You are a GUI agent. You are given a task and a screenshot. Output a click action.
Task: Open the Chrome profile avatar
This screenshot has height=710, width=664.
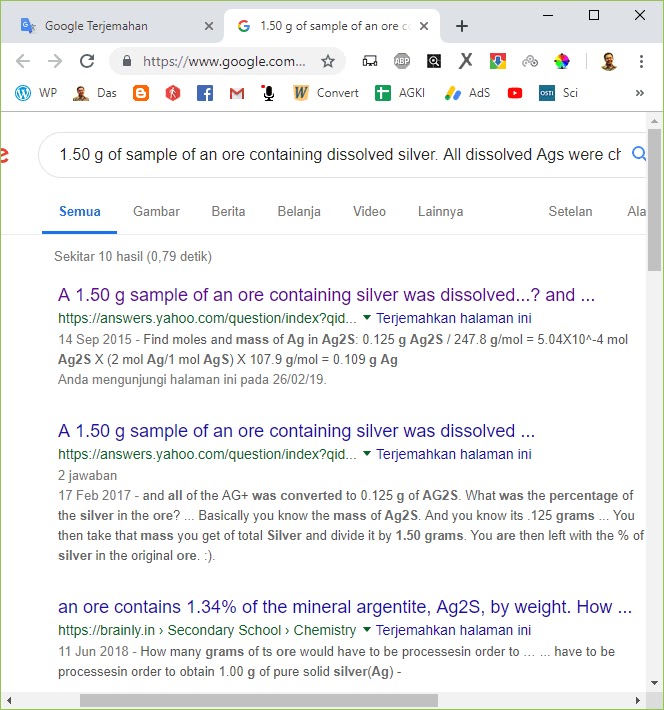click(x=609, y=61)
